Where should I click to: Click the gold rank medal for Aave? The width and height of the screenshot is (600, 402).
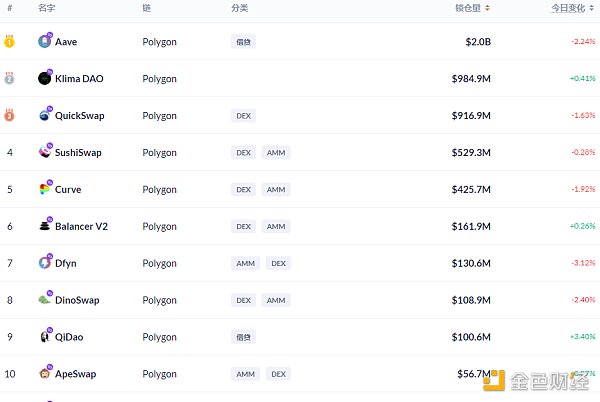pyautogui.click(x=9, y=42)
